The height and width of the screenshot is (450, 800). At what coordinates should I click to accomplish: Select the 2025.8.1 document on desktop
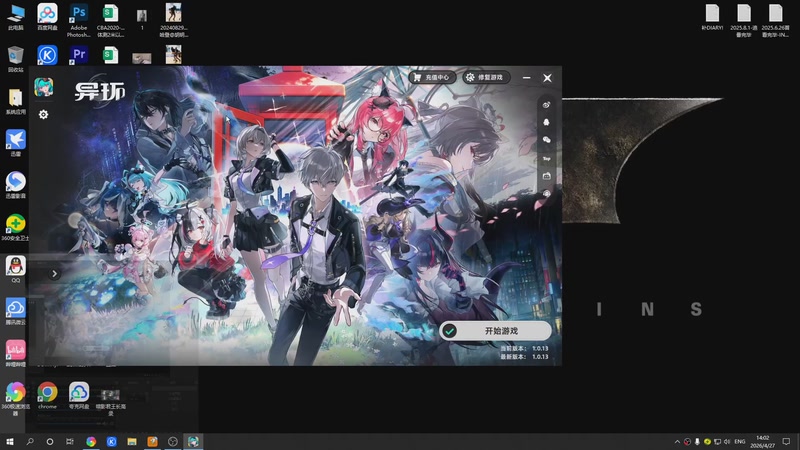pos(744,20)
